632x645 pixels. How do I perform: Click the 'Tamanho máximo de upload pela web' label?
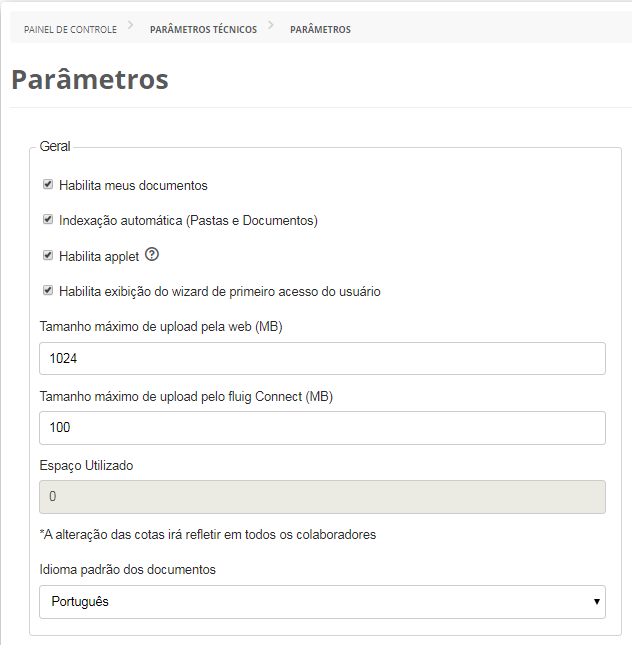point(161,327)
